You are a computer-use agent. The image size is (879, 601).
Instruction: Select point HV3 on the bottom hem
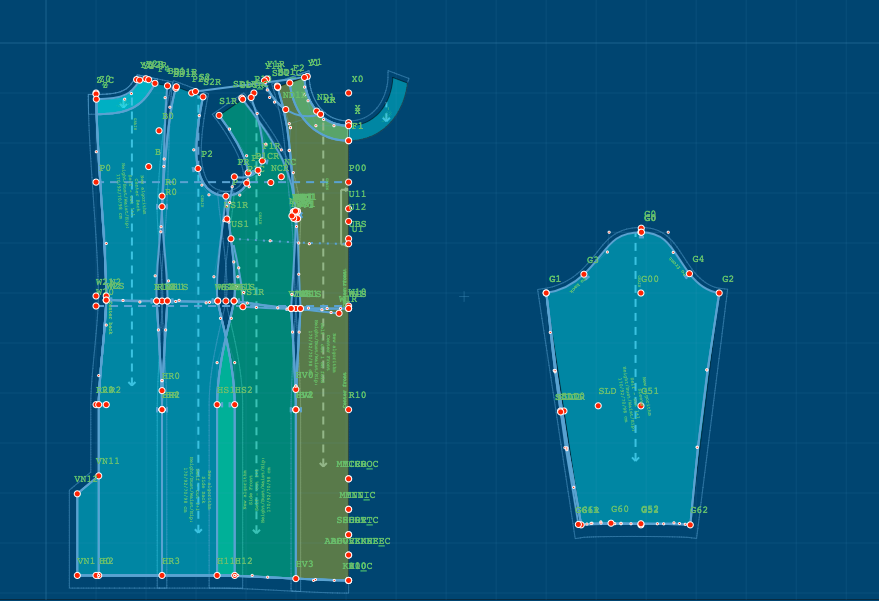pos(296,577)
